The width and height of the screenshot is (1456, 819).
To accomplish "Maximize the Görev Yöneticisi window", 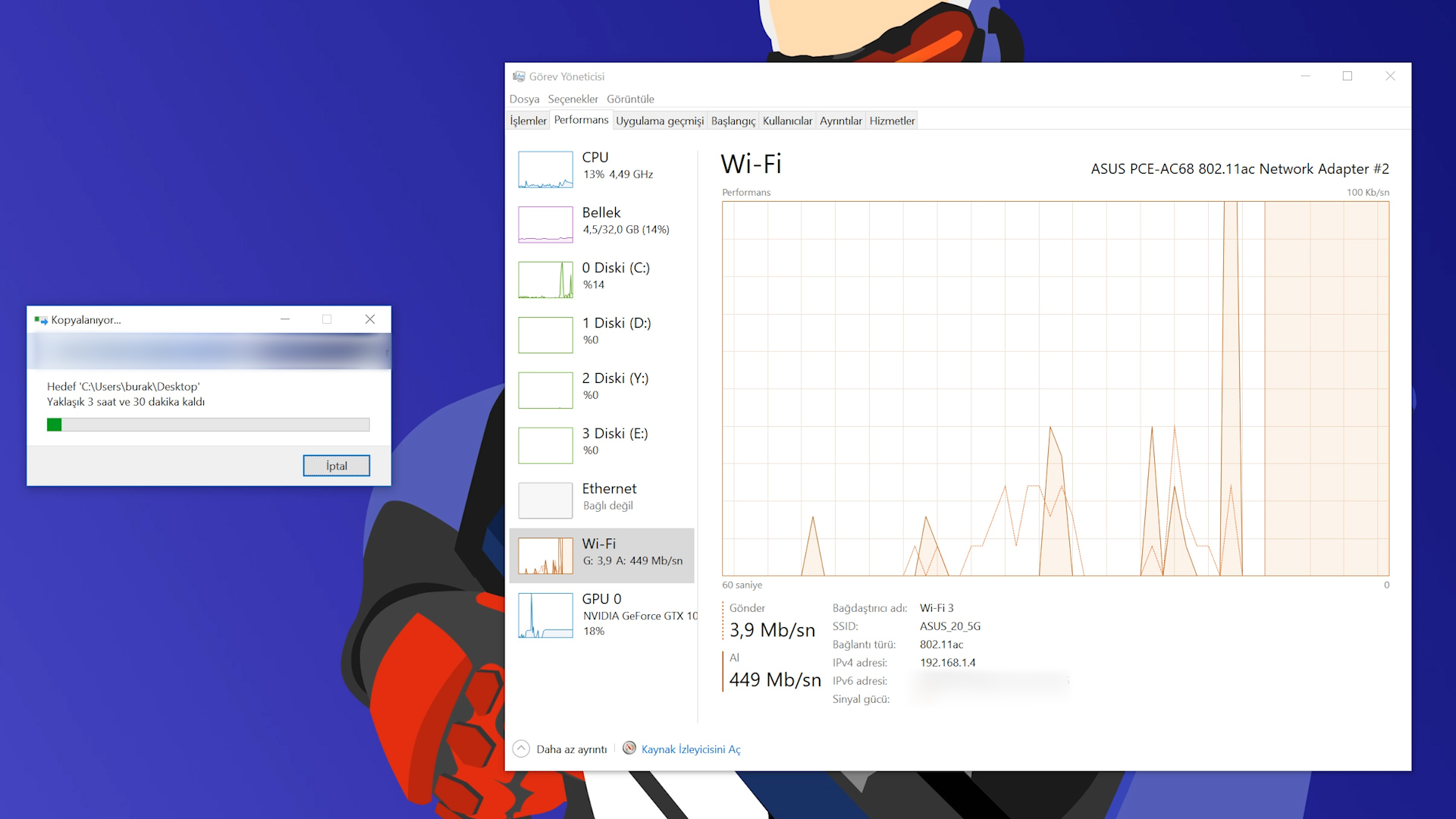I will coord(1348,76).
